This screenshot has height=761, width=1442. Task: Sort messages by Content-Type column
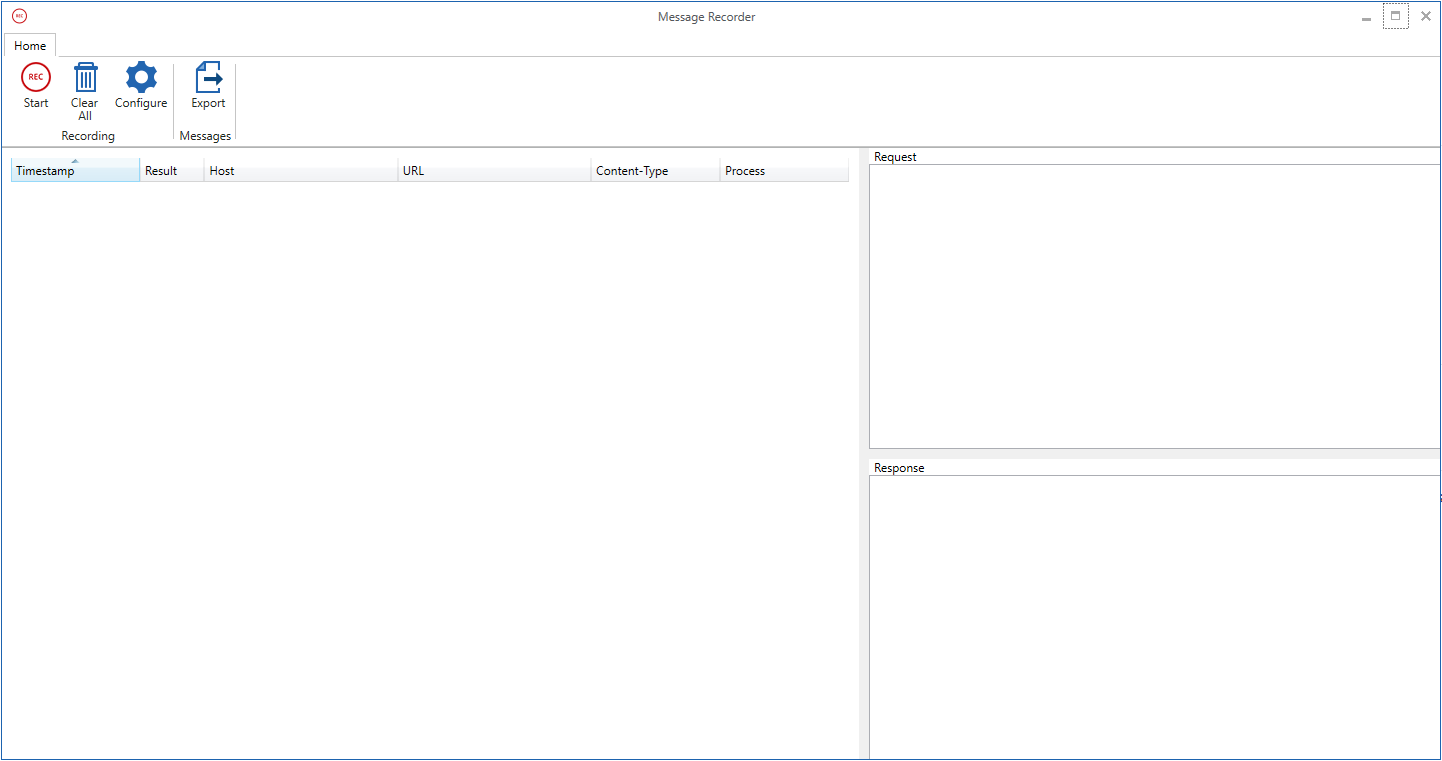(x=654, y=171)
